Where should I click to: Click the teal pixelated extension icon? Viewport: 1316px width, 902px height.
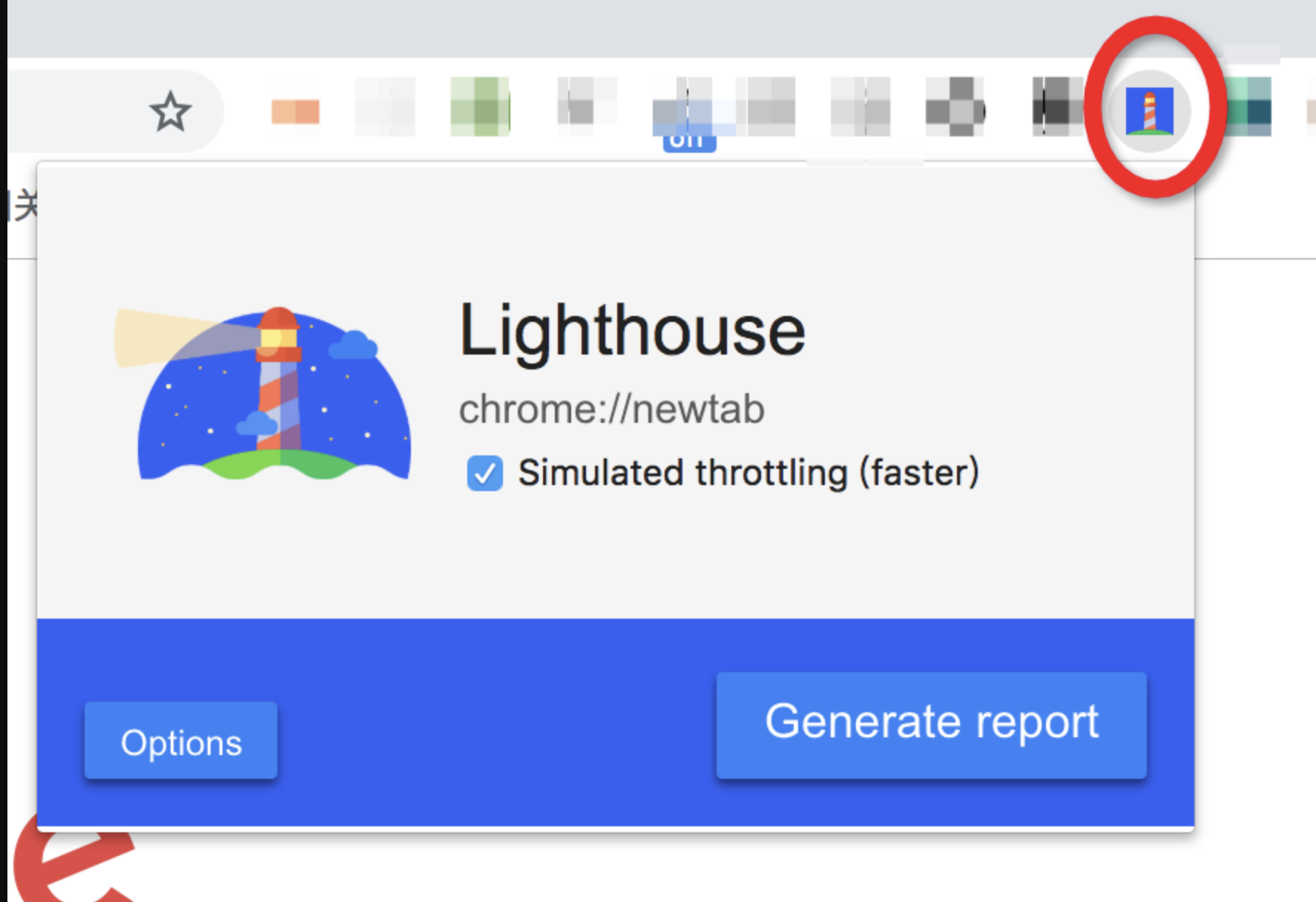click(1249, 107)
